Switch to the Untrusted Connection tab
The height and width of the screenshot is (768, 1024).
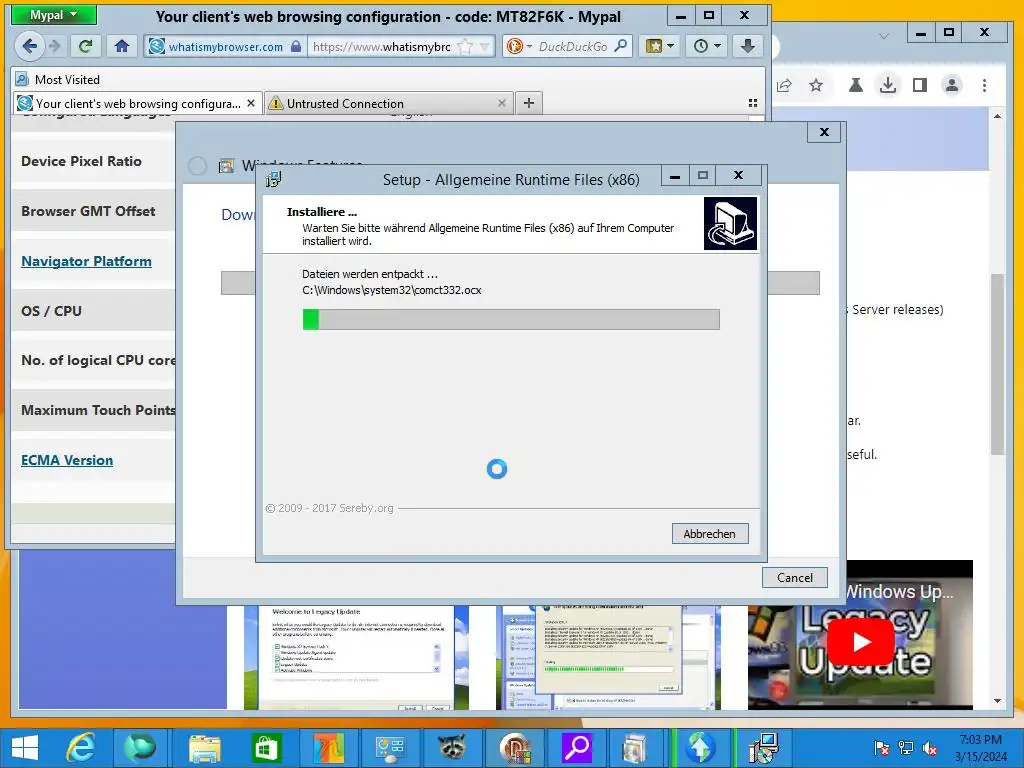(x=388, y=103)
